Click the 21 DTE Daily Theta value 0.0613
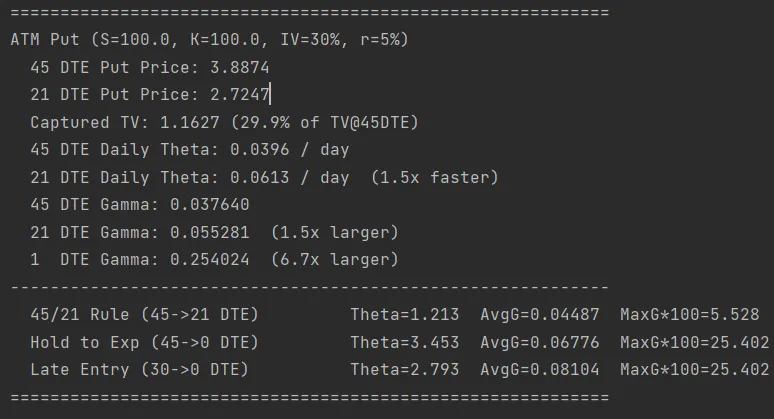Viewport: 774px width, 419px height. point(260,177)
